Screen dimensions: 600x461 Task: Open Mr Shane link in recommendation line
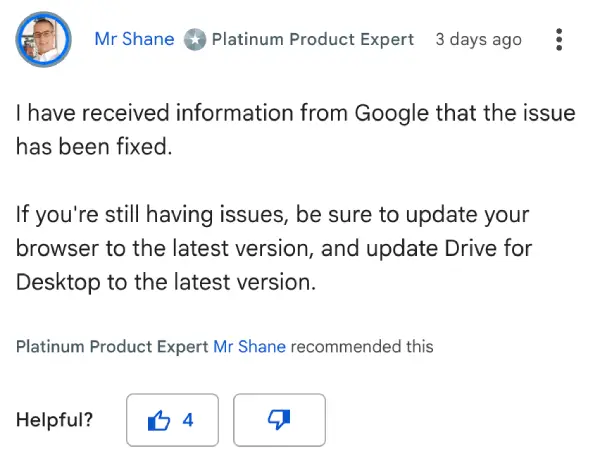[249, 347]
